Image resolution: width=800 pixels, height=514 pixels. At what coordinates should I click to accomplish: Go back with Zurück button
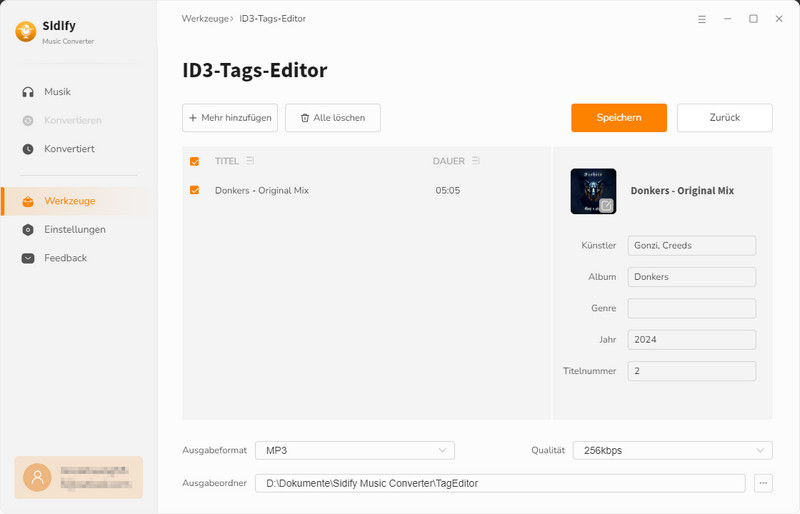click(x=724, y=118)
